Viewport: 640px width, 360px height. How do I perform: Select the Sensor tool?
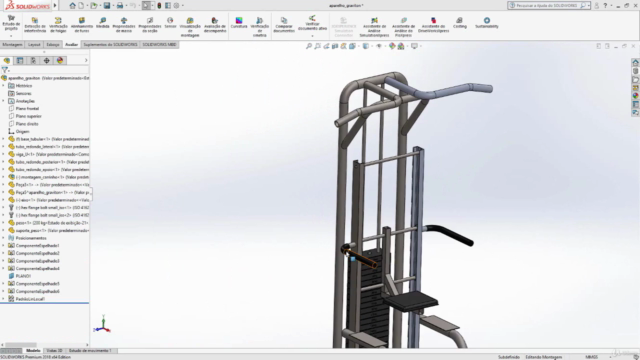[x=170, y=23]
